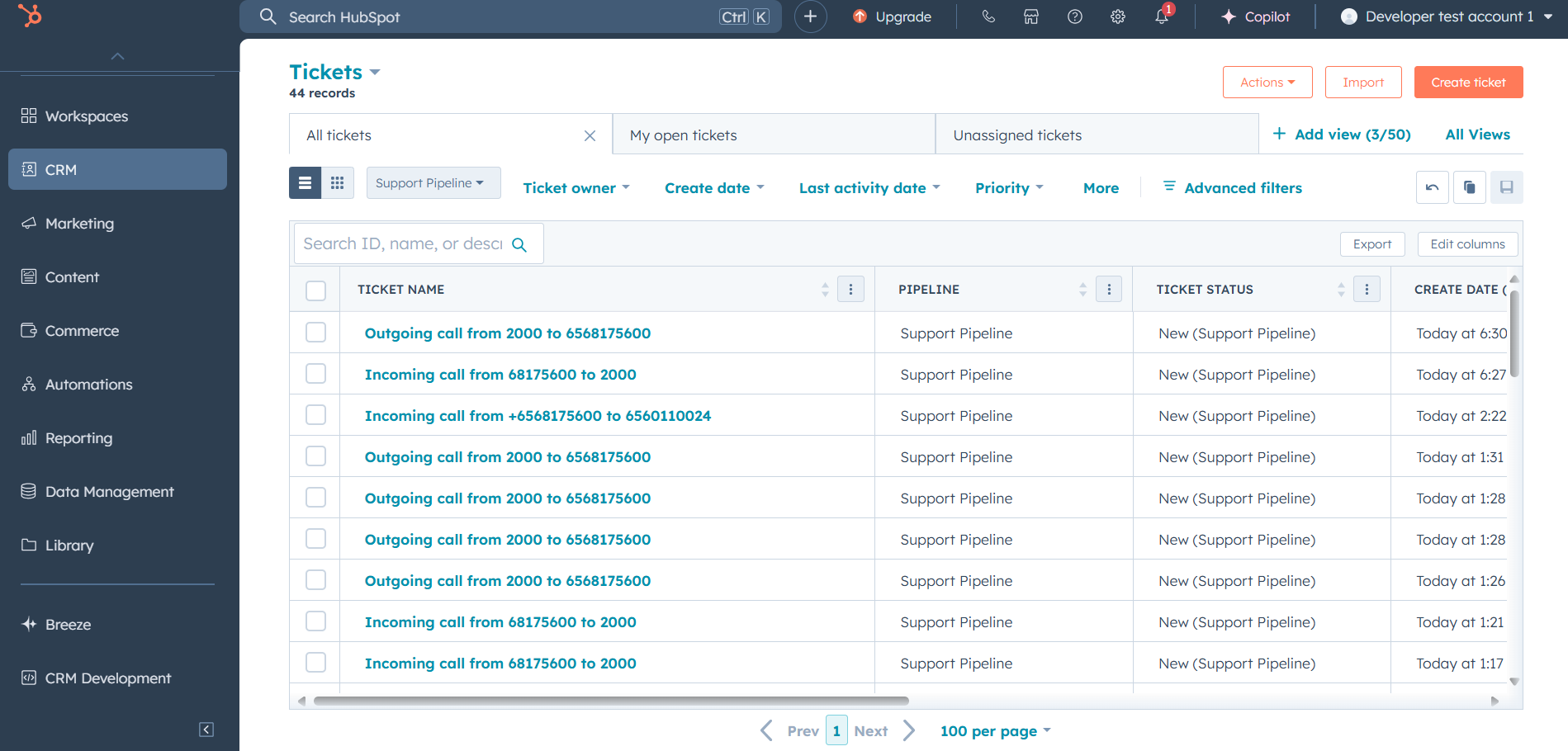Open Reporting in the sidebar
This screenshot has width=1568, height=751.
point(117,438)
